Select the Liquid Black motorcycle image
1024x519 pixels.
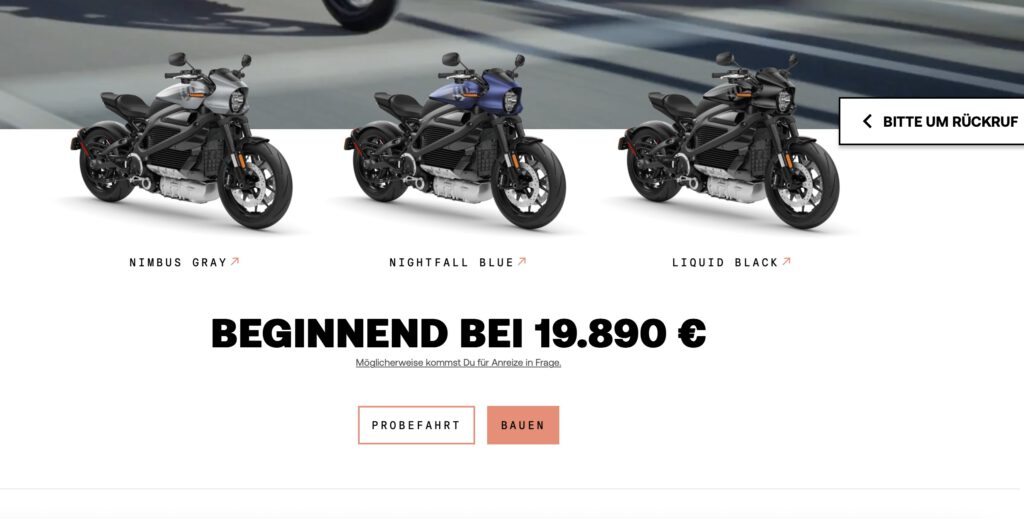pyautogui.click(x=729, y=140)
